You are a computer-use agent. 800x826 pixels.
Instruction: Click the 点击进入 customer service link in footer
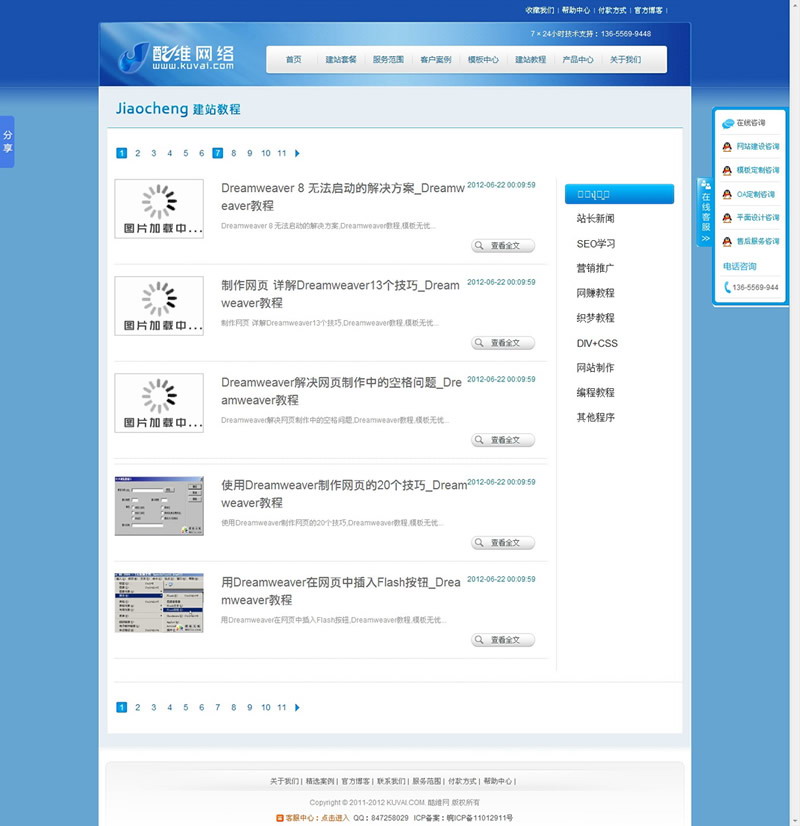335,817
